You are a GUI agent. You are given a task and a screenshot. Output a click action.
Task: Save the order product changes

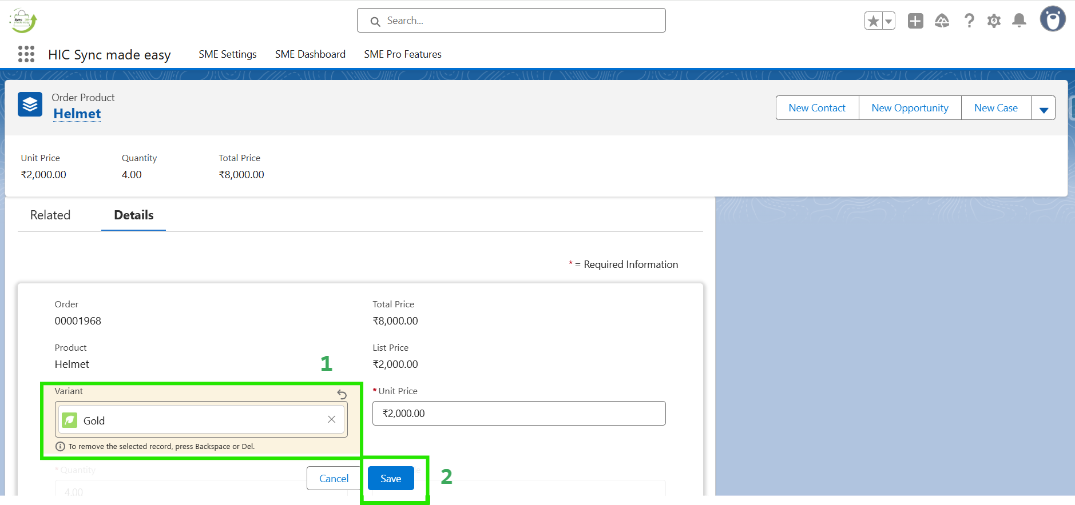pos(391,478)
